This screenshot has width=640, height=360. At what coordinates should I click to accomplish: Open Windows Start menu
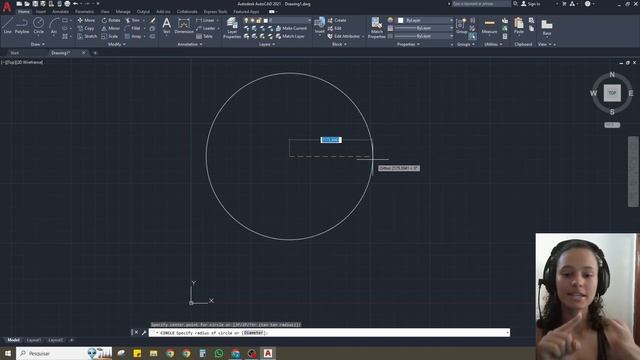click(8, 353)
